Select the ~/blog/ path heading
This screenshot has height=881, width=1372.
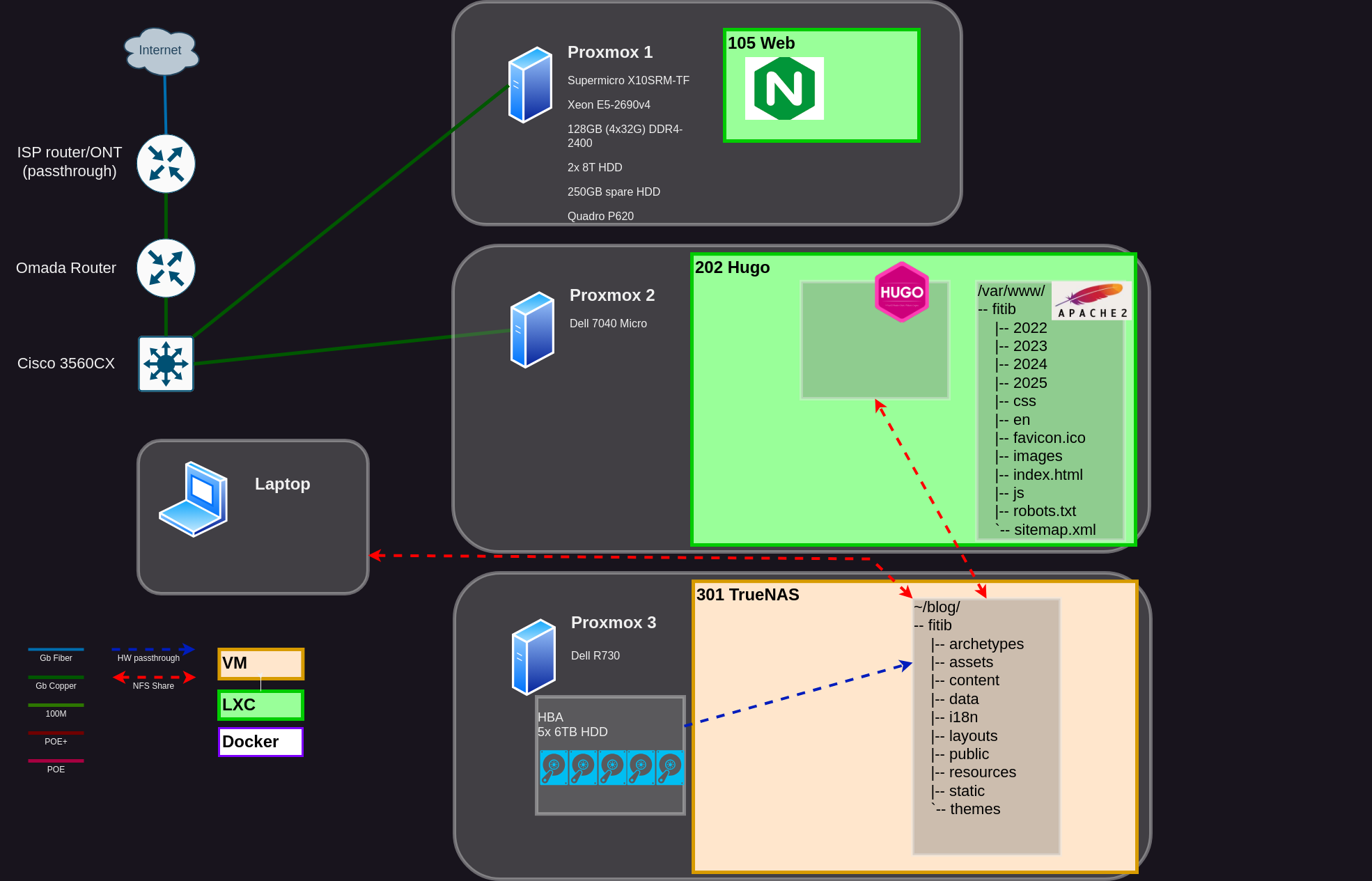[937, 607]
